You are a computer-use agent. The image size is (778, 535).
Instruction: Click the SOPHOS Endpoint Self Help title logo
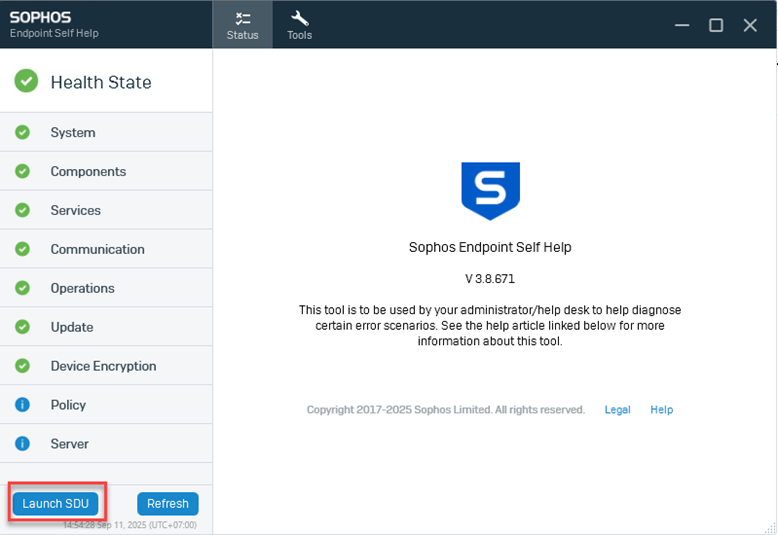click(x=54, y=24)
